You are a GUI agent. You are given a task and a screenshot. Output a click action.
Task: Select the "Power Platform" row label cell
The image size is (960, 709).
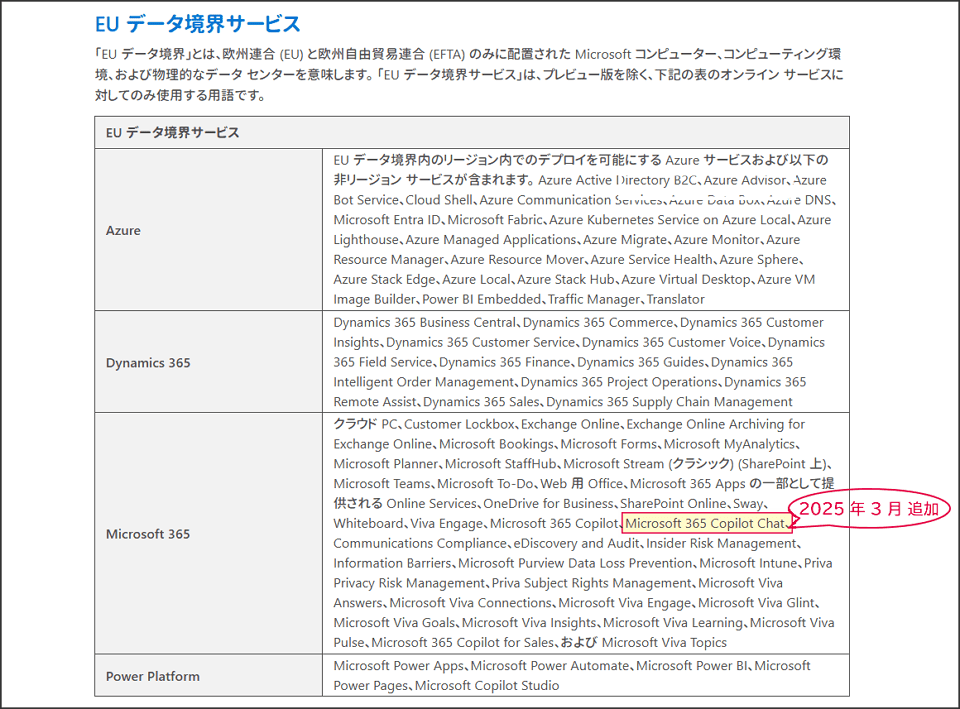208,675
